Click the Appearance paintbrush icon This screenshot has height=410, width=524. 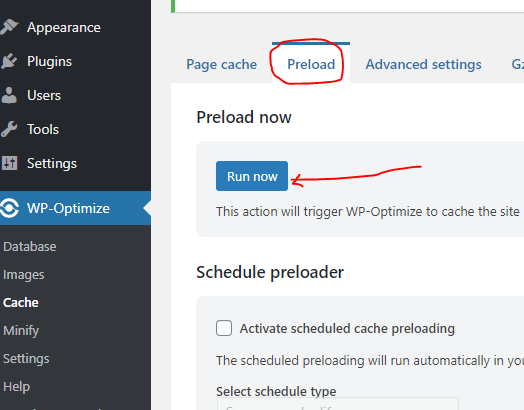(9, 27)
